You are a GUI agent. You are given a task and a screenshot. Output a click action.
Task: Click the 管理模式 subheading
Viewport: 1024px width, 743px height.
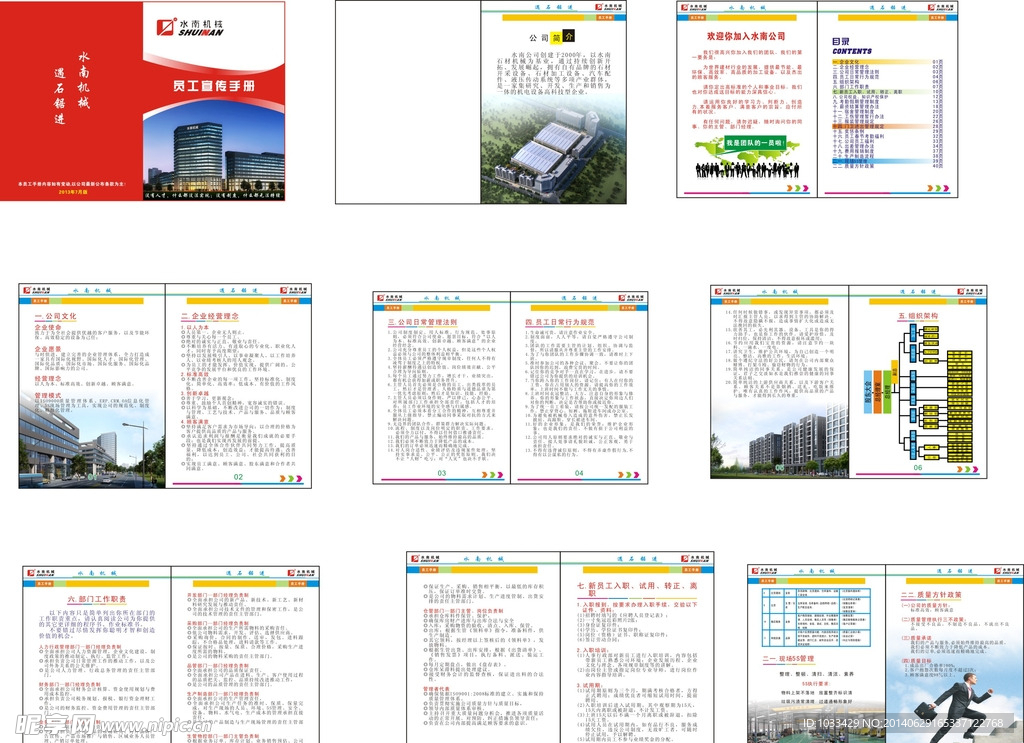[x=48, y=396]
